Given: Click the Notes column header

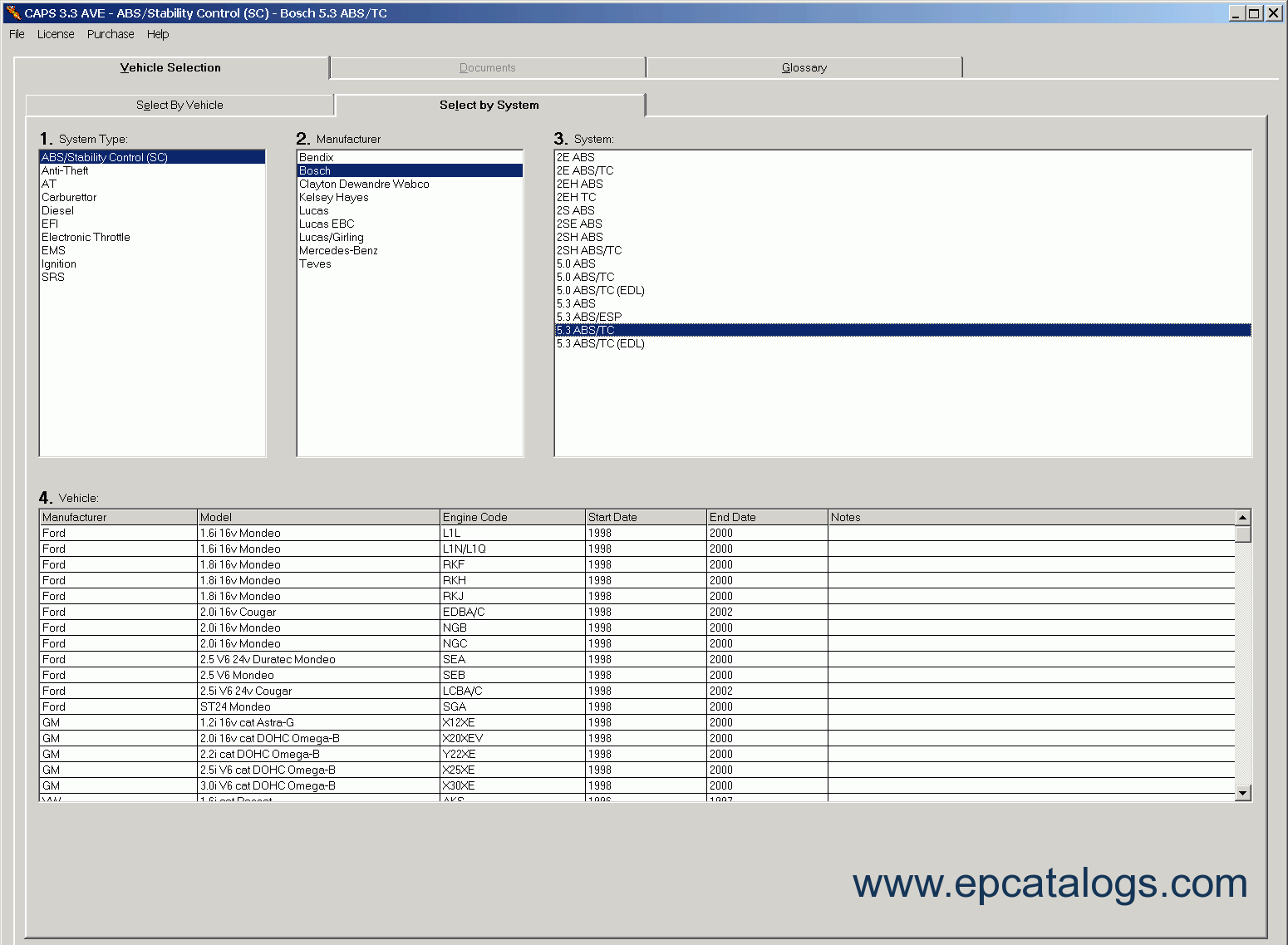Looking at the screenshot, I should pos(1031,517).
